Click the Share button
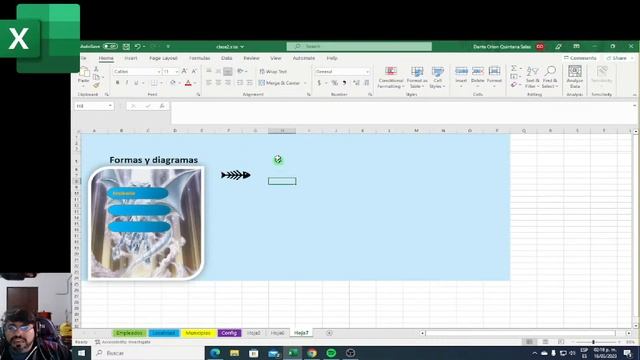 (617, 58)
